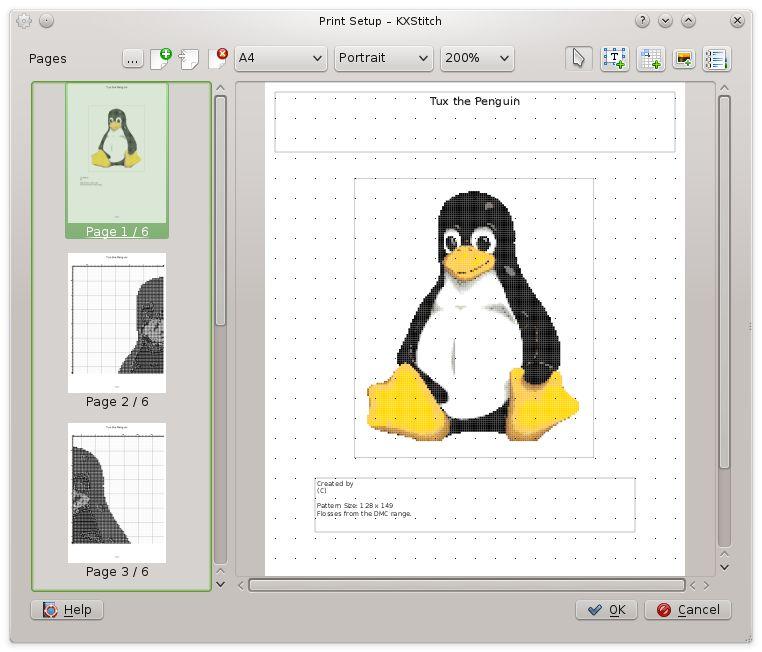Click the preview vertical scrollbar handle

point(724,282)
